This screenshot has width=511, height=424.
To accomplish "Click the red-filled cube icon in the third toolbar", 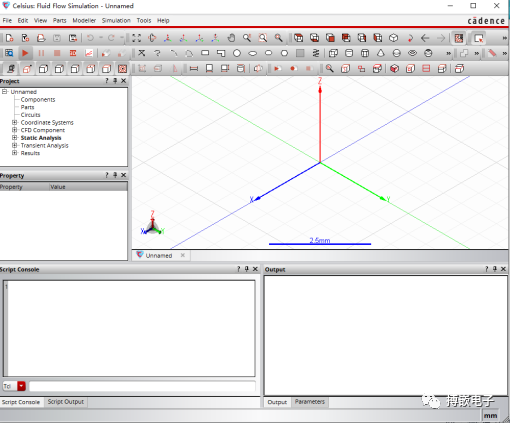I will pyautogui.click(x=394, y=69).
